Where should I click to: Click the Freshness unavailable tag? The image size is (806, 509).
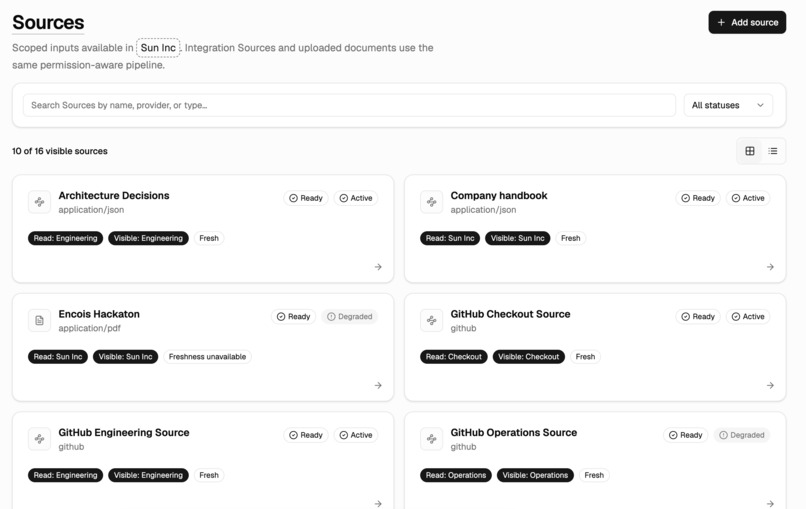click(x=207, y=356)
